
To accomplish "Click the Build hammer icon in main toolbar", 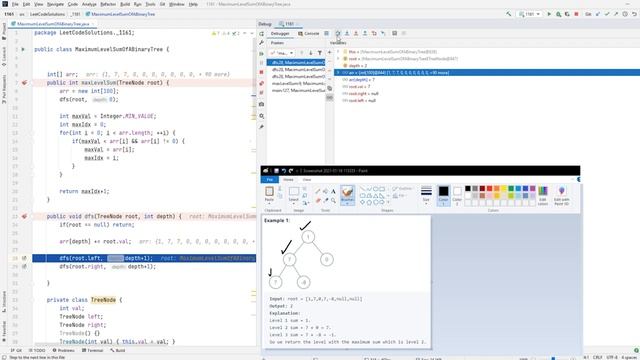I will (509, 14).
